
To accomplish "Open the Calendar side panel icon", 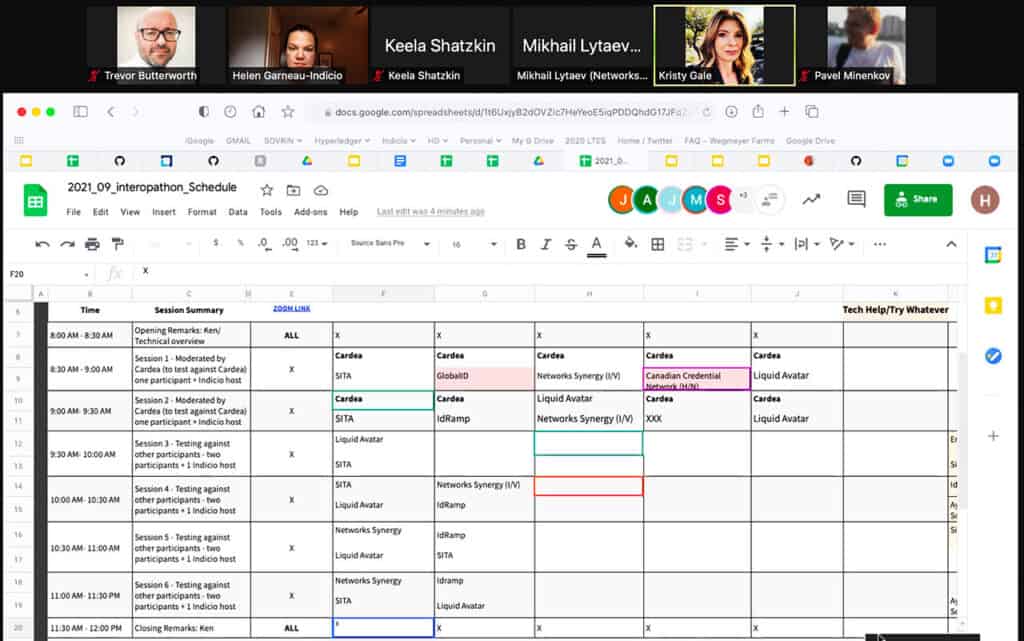I will pyautogui.click(x=993, y=255).
